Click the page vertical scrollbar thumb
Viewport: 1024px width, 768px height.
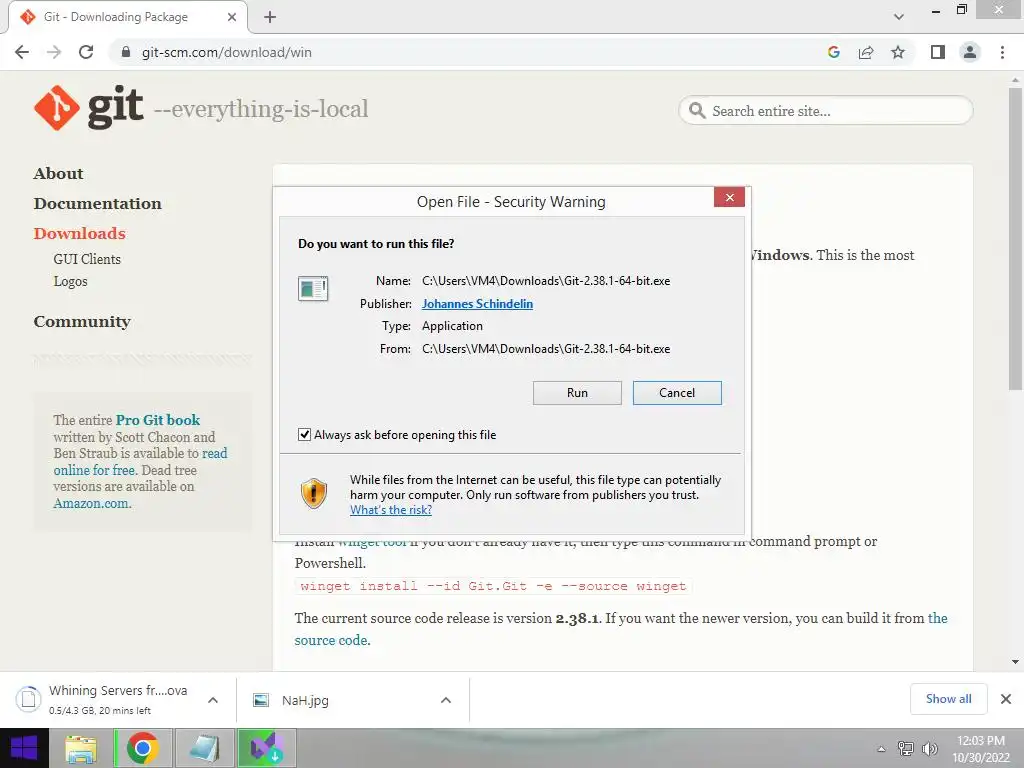1015,238
